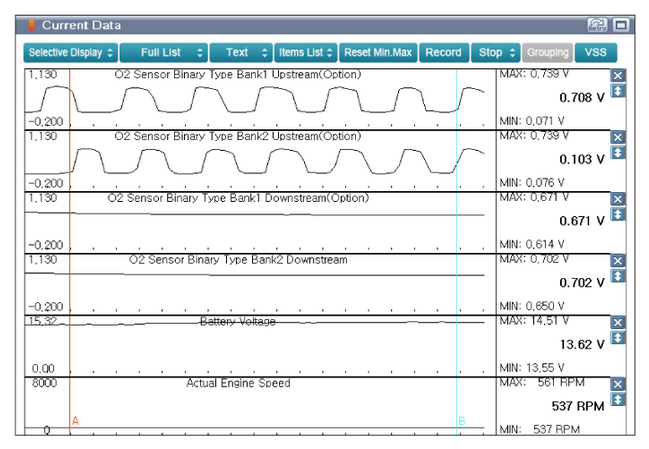Viewport: 649px width, 449px height.
Task: Open the Full List dropdown
Action: (163, 53)
